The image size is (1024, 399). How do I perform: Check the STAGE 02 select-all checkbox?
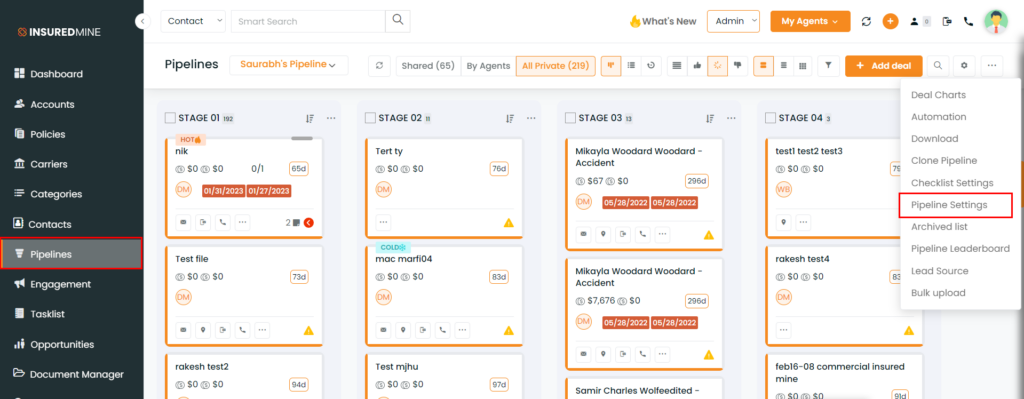click(370, 118)
